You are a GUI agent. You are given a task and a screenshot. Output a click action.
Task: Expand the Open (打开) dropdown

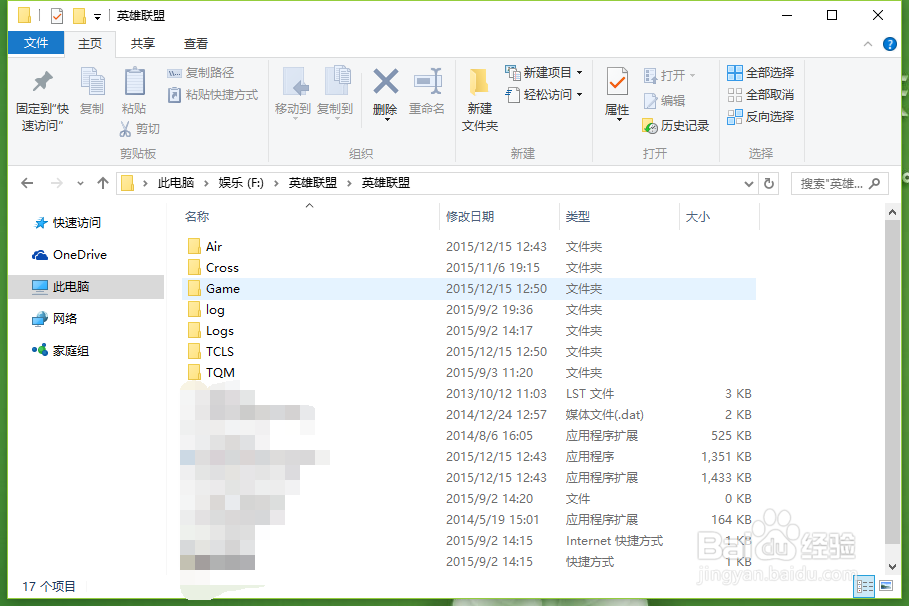pos(692,76)
